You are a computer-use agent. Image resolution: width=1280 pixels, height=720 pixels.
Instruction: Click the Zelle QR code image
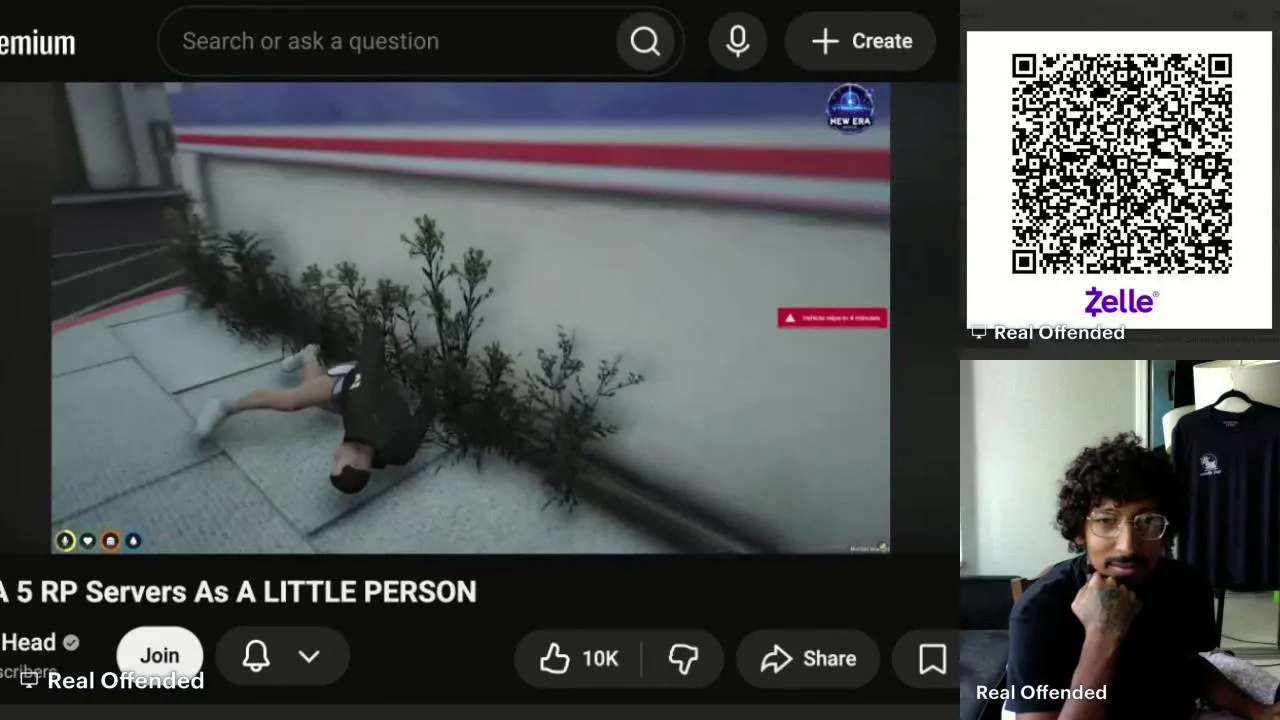(1121, 164)
